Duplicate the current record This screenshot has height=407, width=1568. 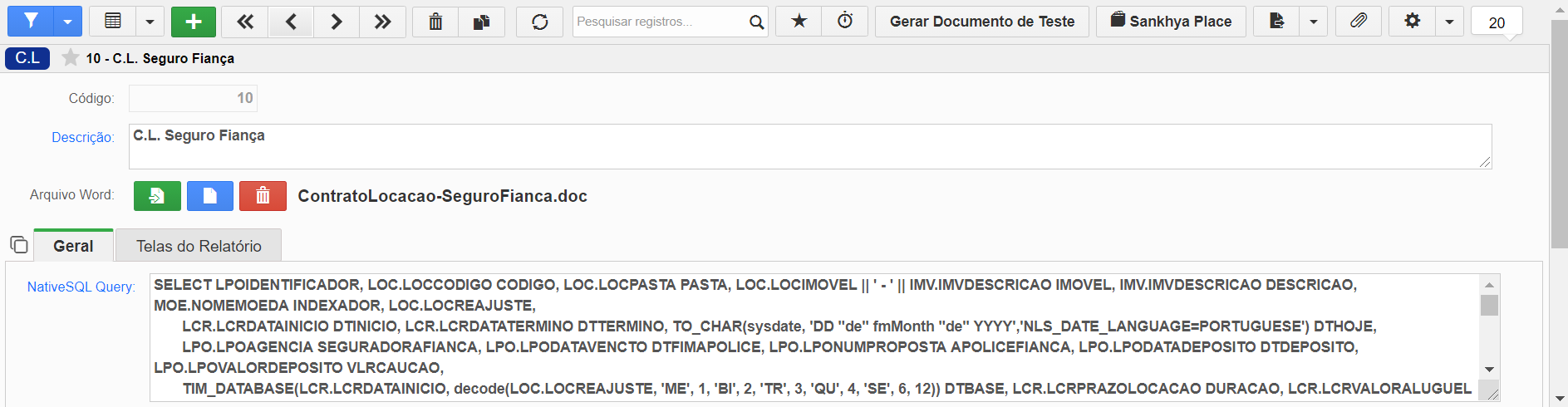[x=481, y=22]
